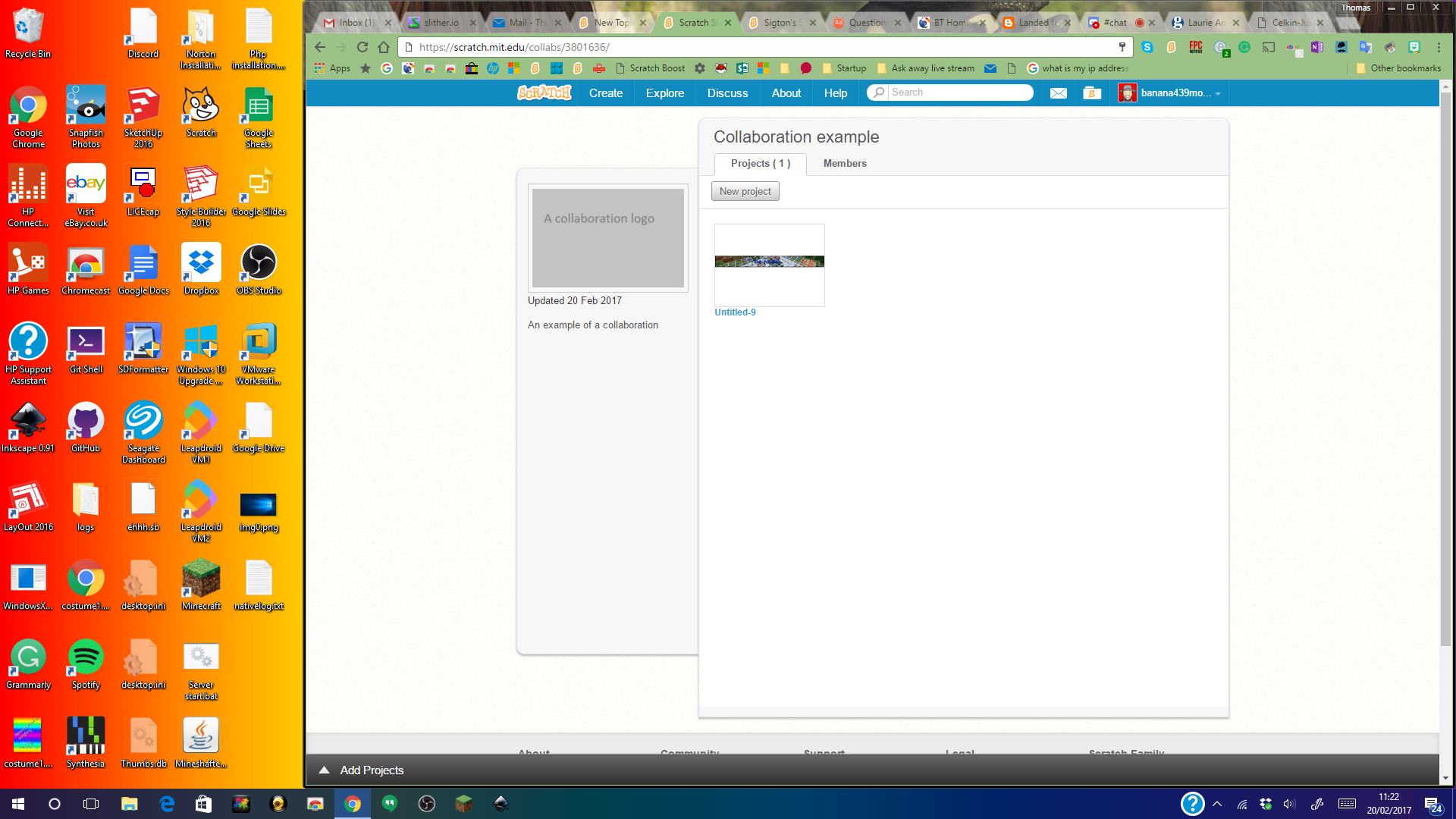This screenshot has width=1456, height=819.
Task: Open the Skype extension icon
Action: pyautogui.click(x=1147, y=47)
